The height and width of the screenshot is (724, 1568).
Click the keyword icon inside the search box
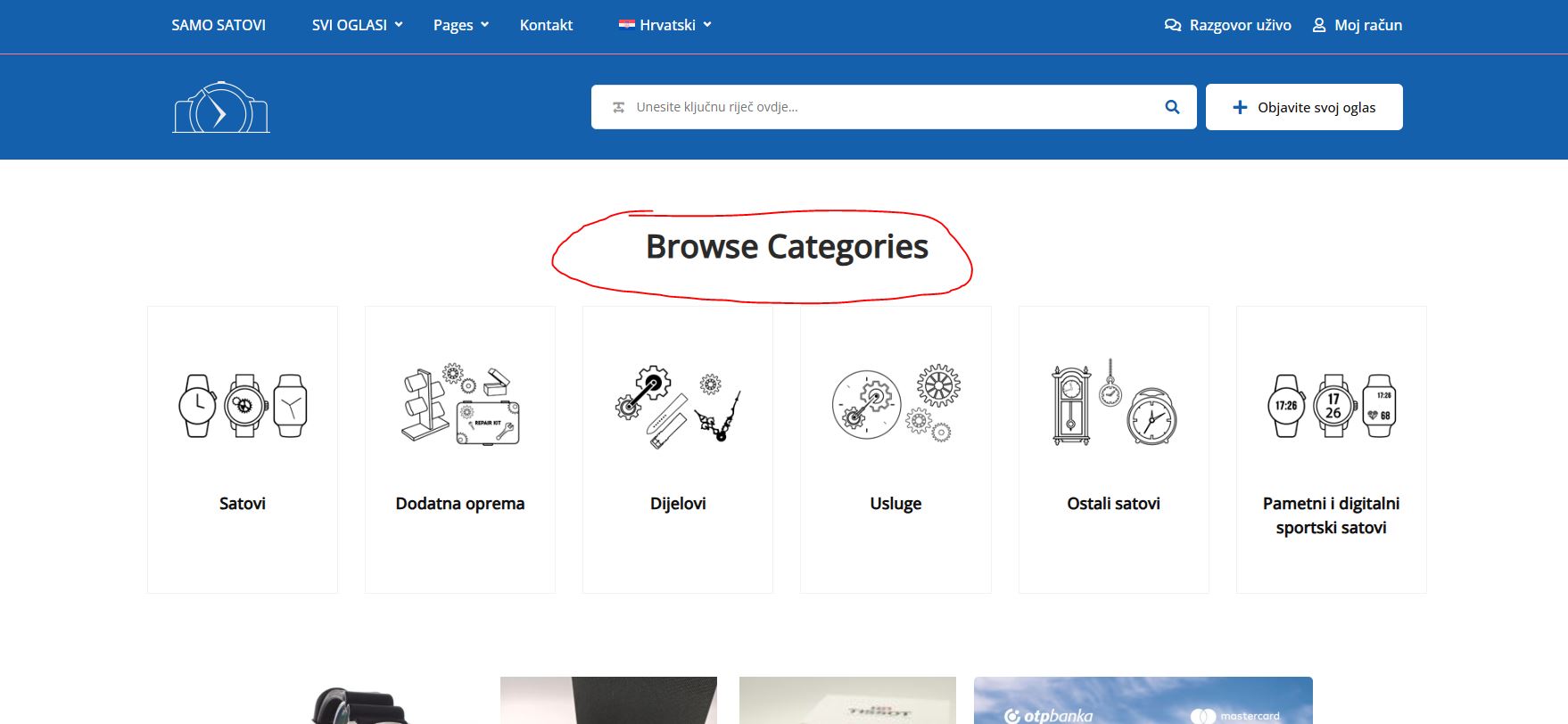point(618,107)
